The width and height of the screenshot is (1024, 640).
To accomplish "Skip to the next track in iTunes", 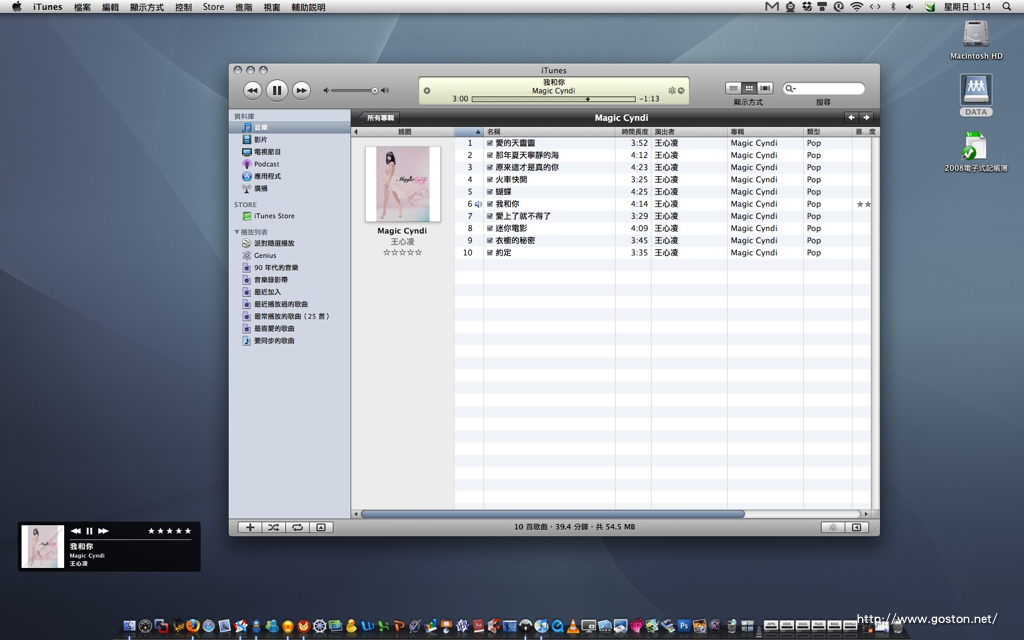I will click(301, 91).
